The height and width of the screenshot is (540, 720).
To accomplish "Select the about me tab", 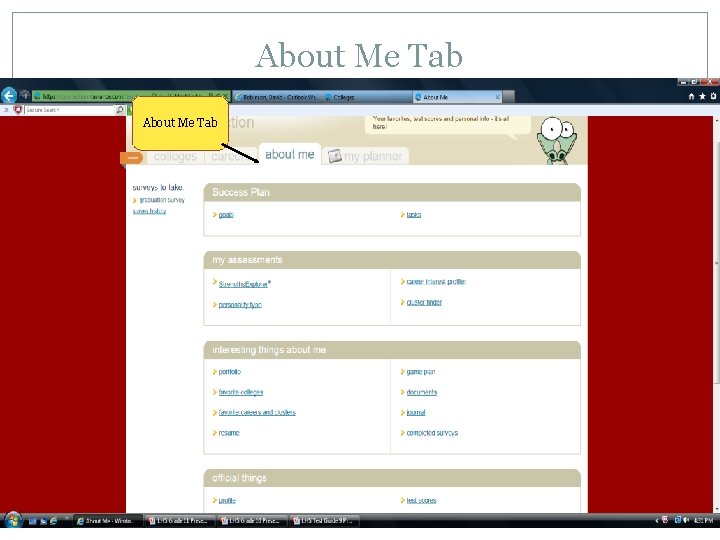I will pos(290,154).
